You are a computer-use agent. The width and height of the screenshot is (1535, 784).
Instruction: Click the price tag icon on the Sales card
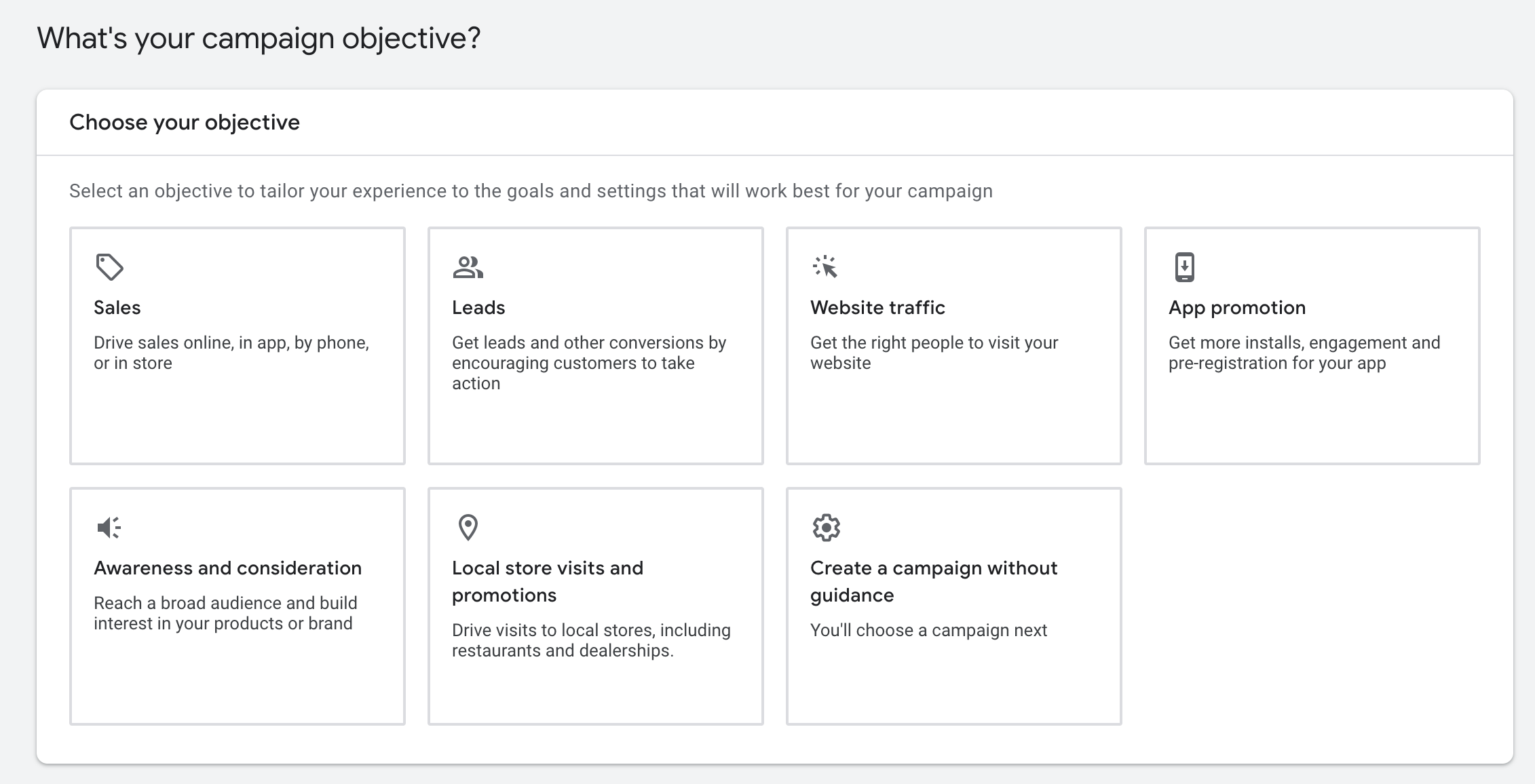pos(111,267)
